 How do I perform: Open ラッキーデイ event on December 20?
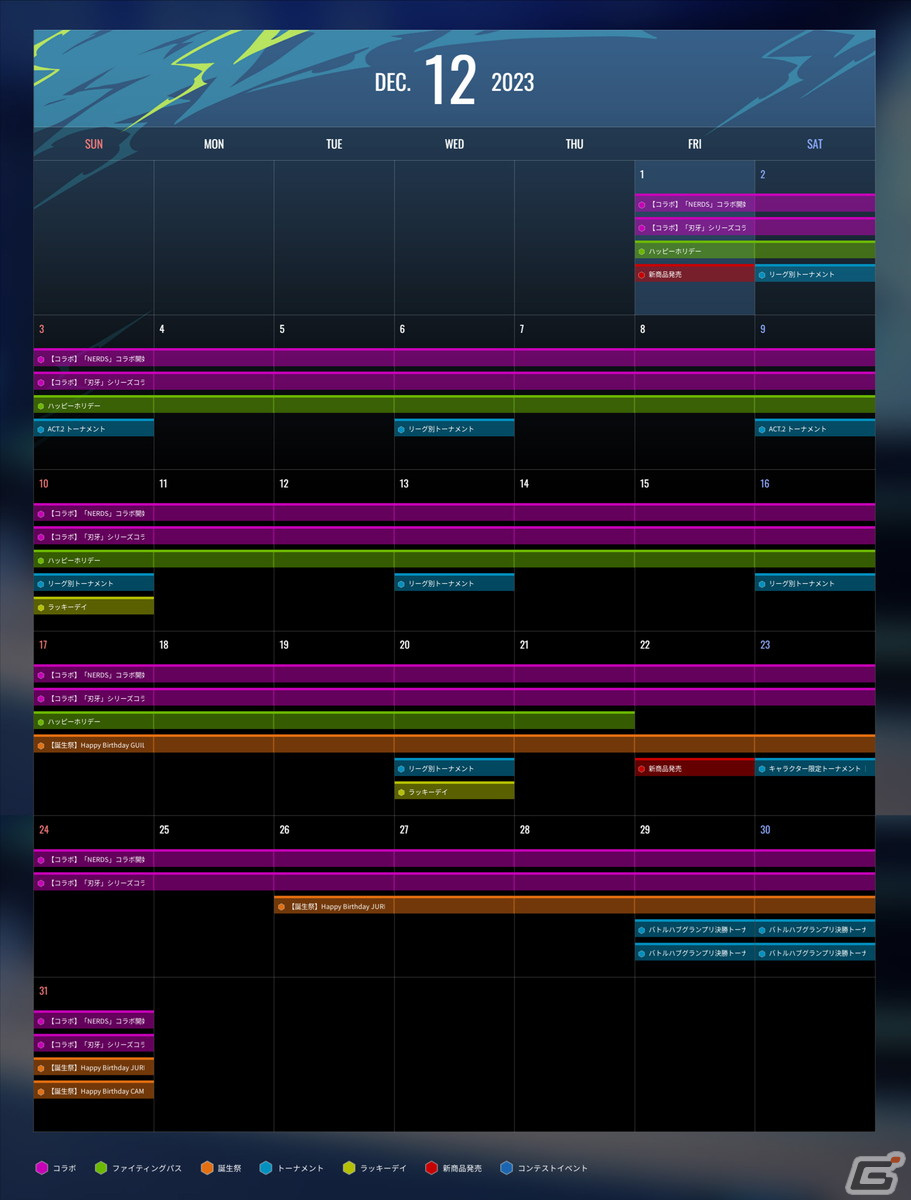pyautogui.click(x=454, y=791)
